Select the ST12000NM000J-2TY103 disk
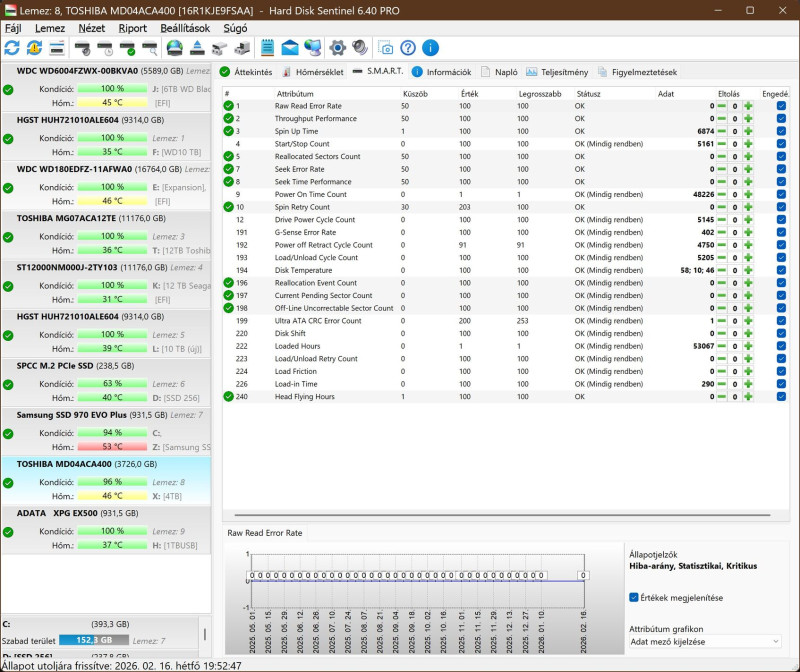 (x=106, y=283)
